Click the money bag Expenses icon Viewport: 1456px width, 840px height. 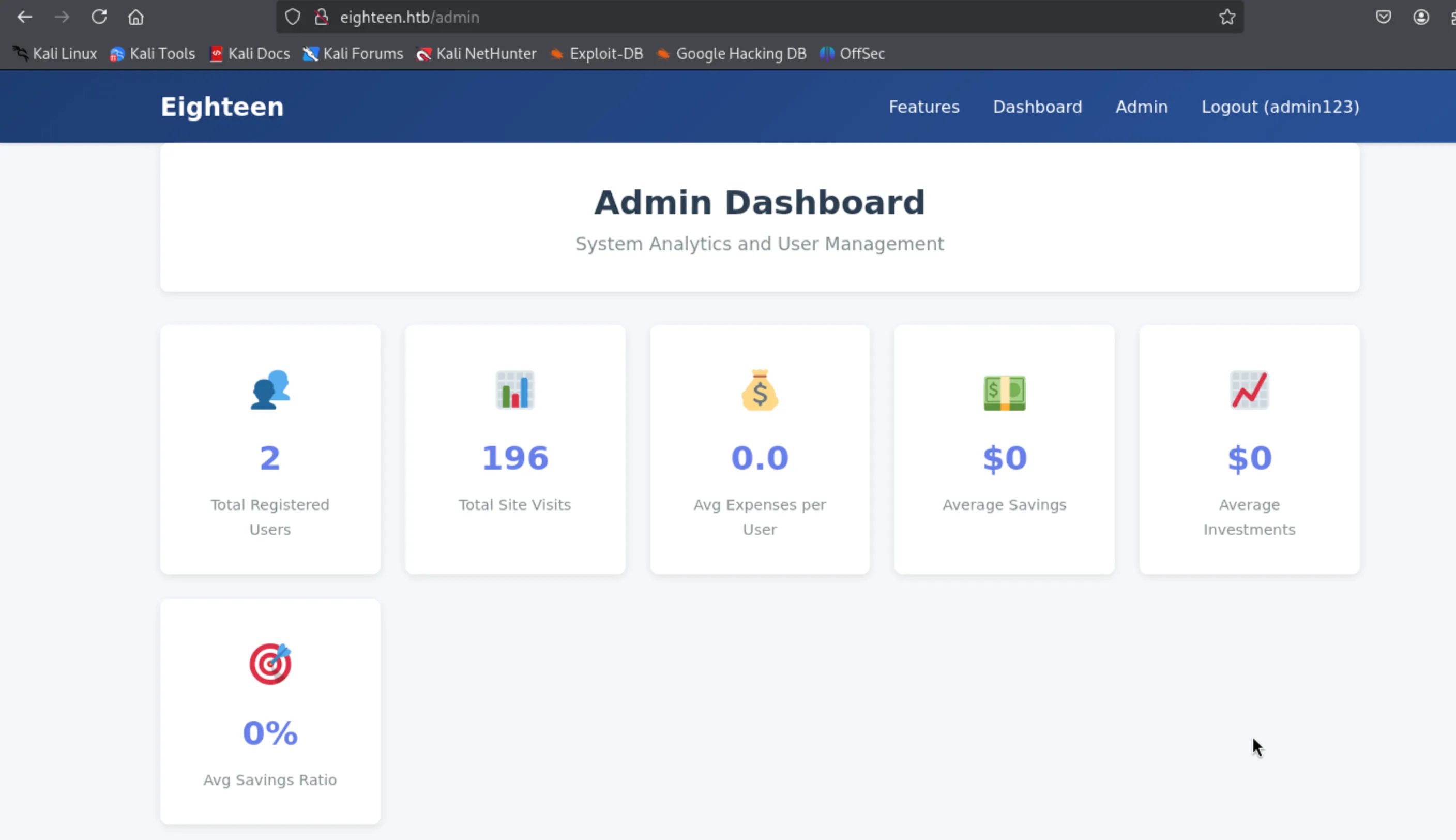coord(760,390)
